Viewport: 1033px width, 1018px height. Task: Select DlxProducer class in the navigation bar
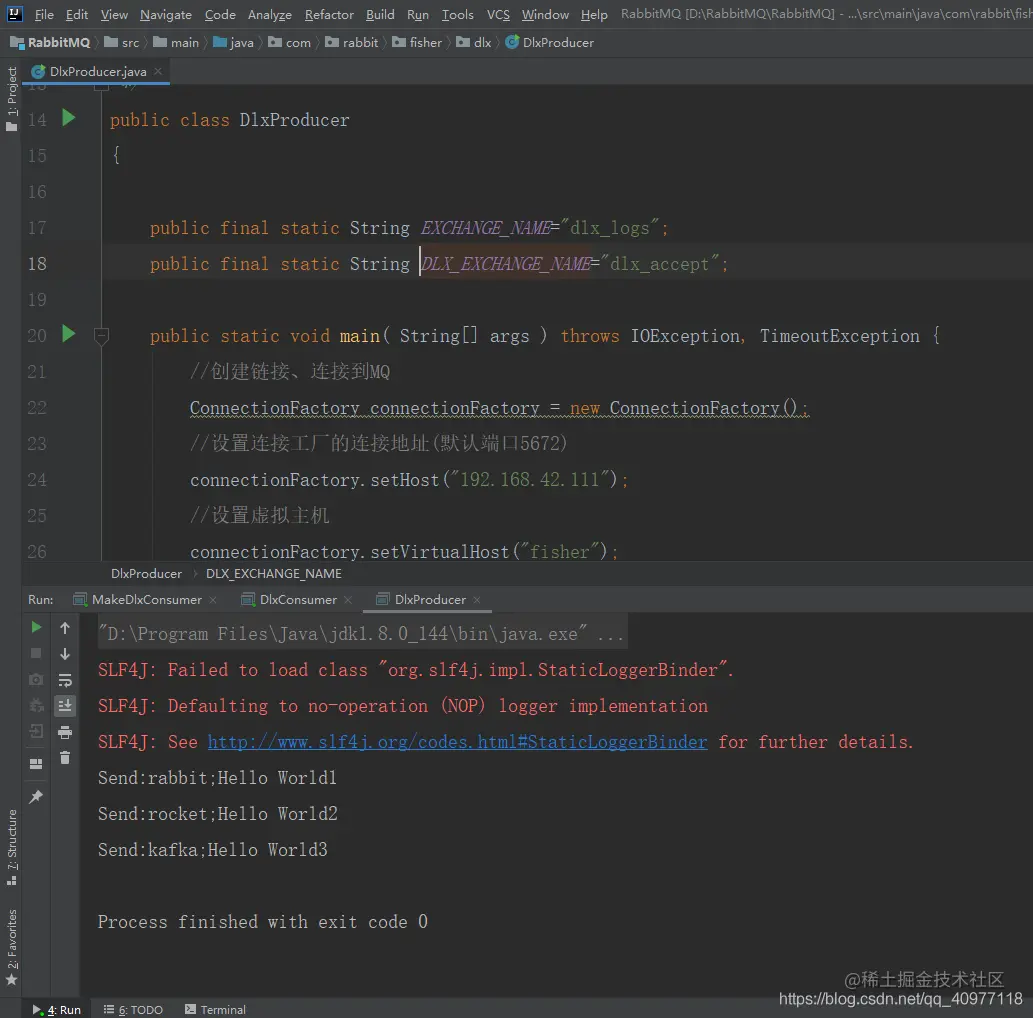click(550, 42)
